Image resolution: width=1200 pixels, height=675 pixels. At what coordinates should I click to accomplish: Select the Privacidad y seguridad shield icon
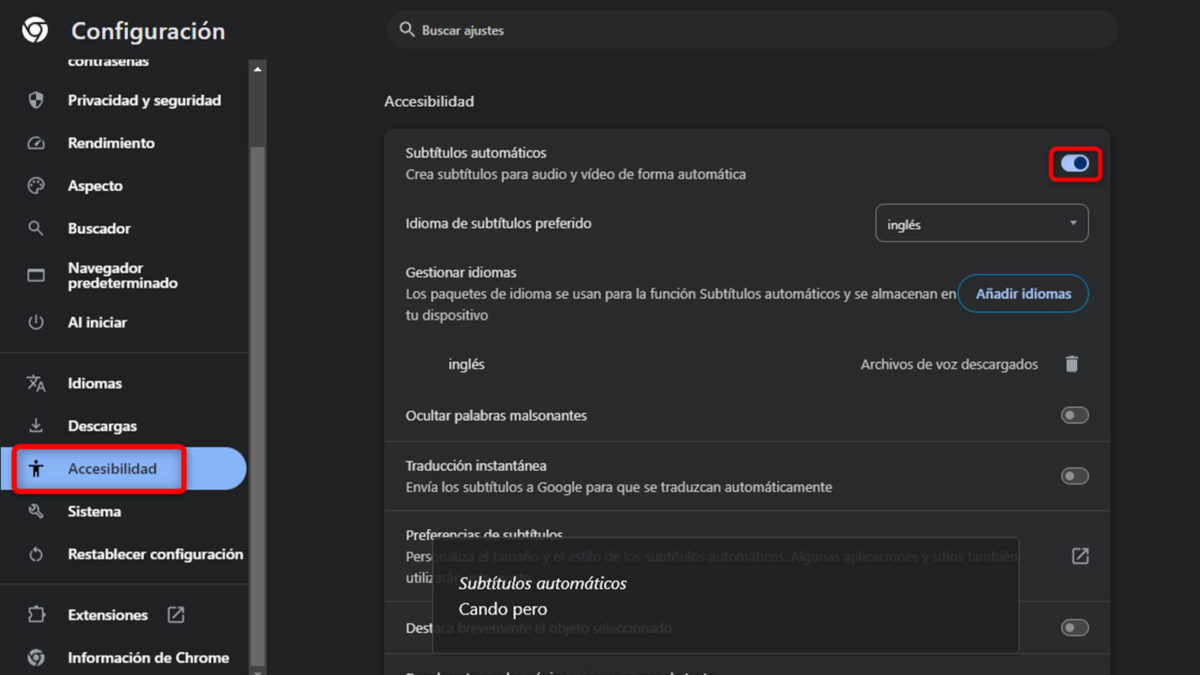(37, 100)
